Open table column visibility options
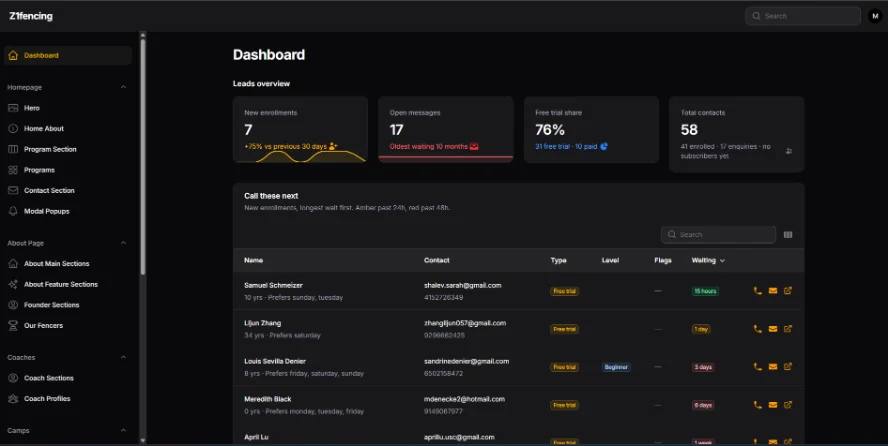Image resolution: width=888 pixels, height=446 pixels. tap(788, 234)
